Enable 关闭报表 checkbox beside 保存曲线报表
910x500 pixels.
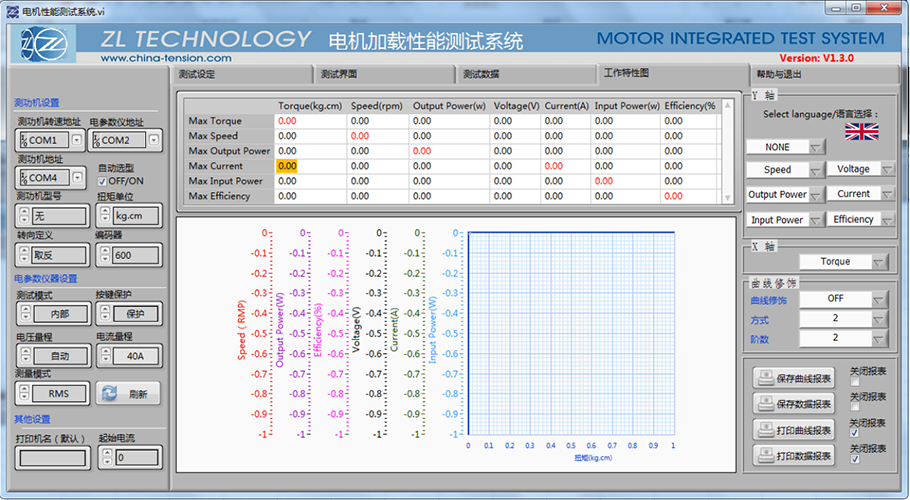pos(854,381)
